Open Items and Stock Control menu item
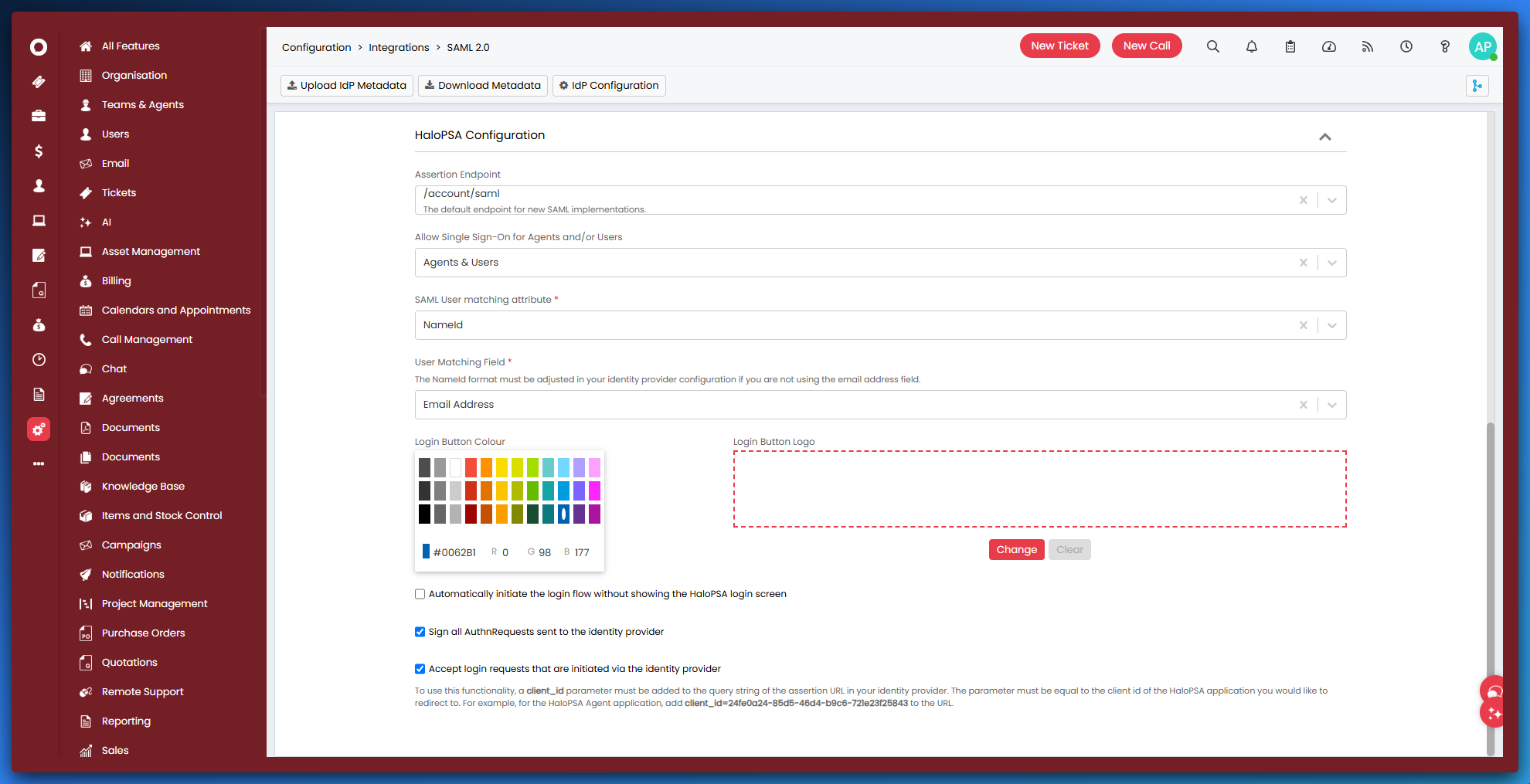 click(x=161, y=516)
